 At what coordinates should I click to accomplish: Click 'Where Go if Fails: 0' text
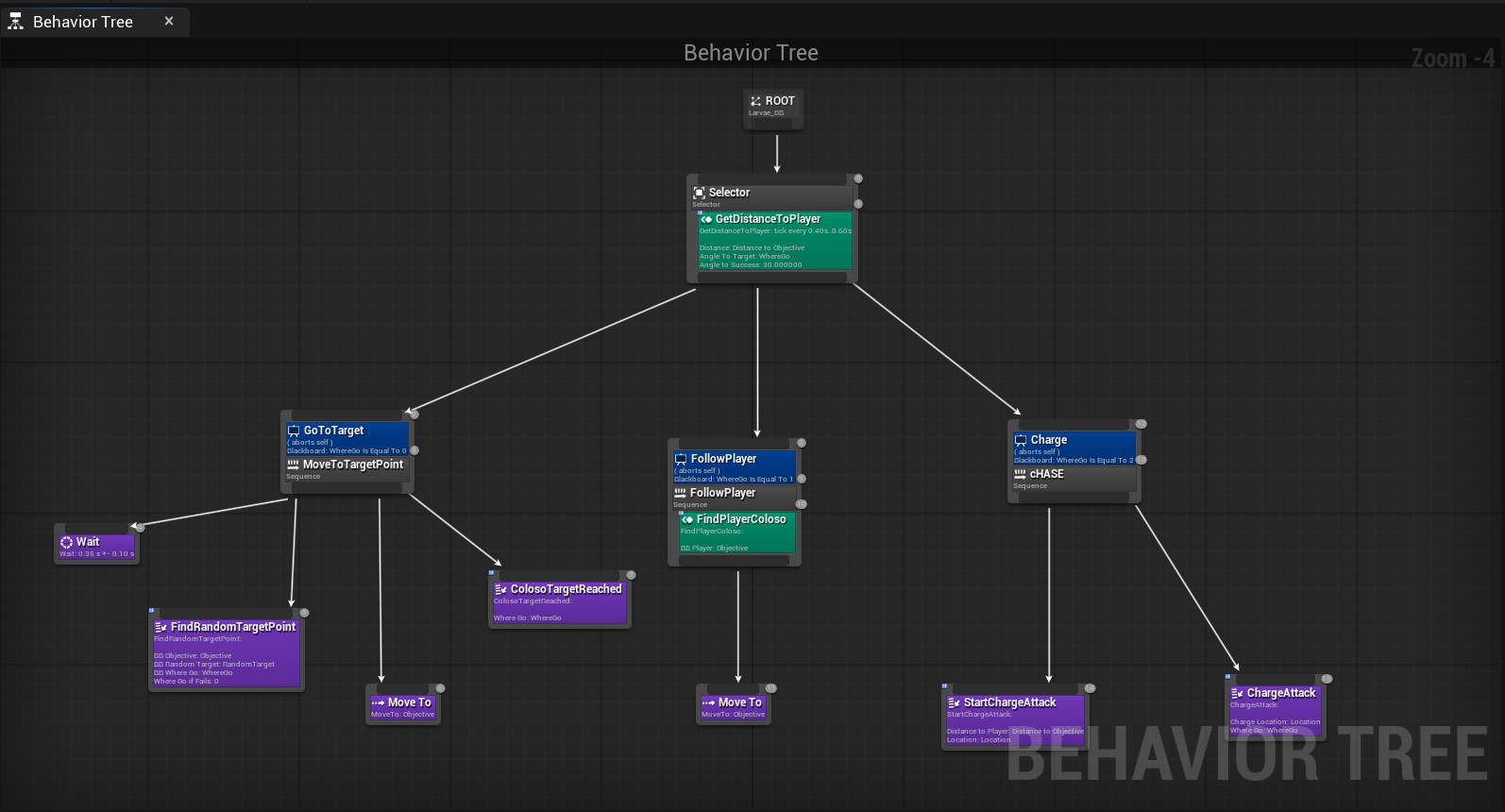(186, 682)
